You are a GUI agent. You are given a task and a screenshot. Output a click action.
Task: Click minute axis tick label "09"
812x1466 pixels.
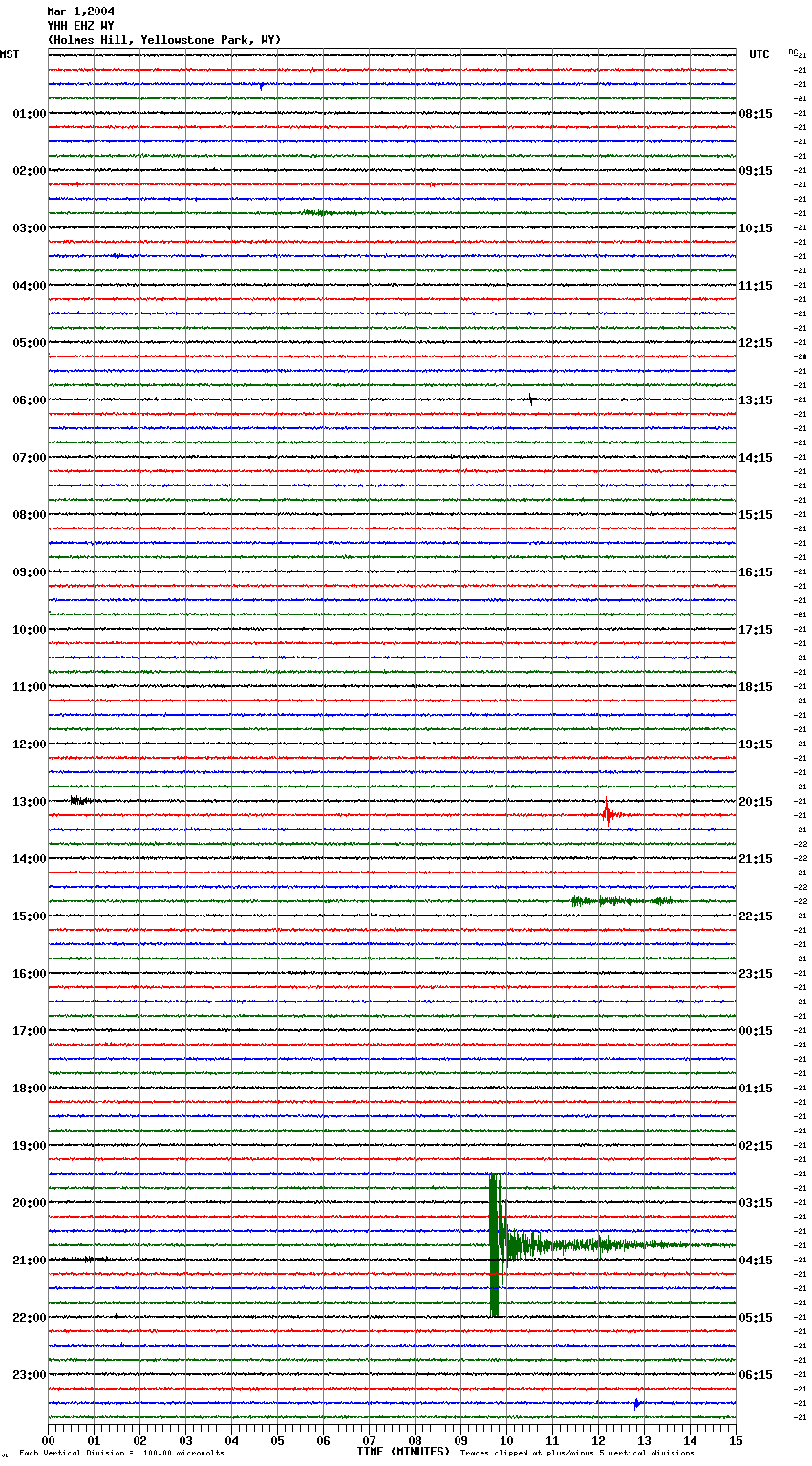pos(460,1440)
